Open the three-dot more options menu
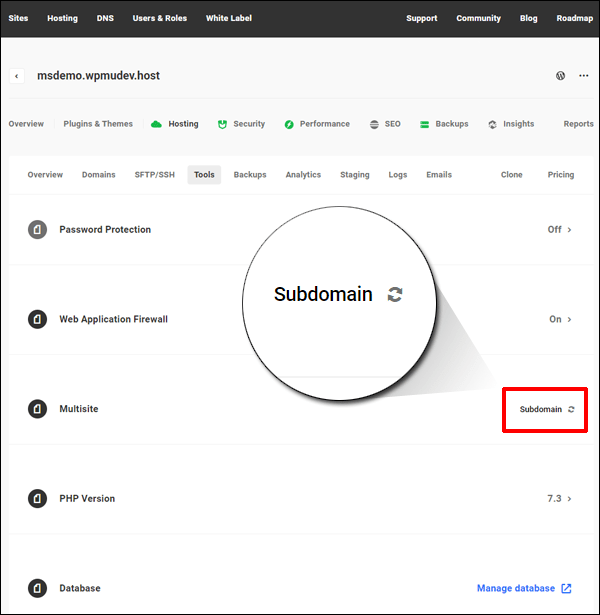The height and width of the screenshot is (615, 600). (584, 76)
